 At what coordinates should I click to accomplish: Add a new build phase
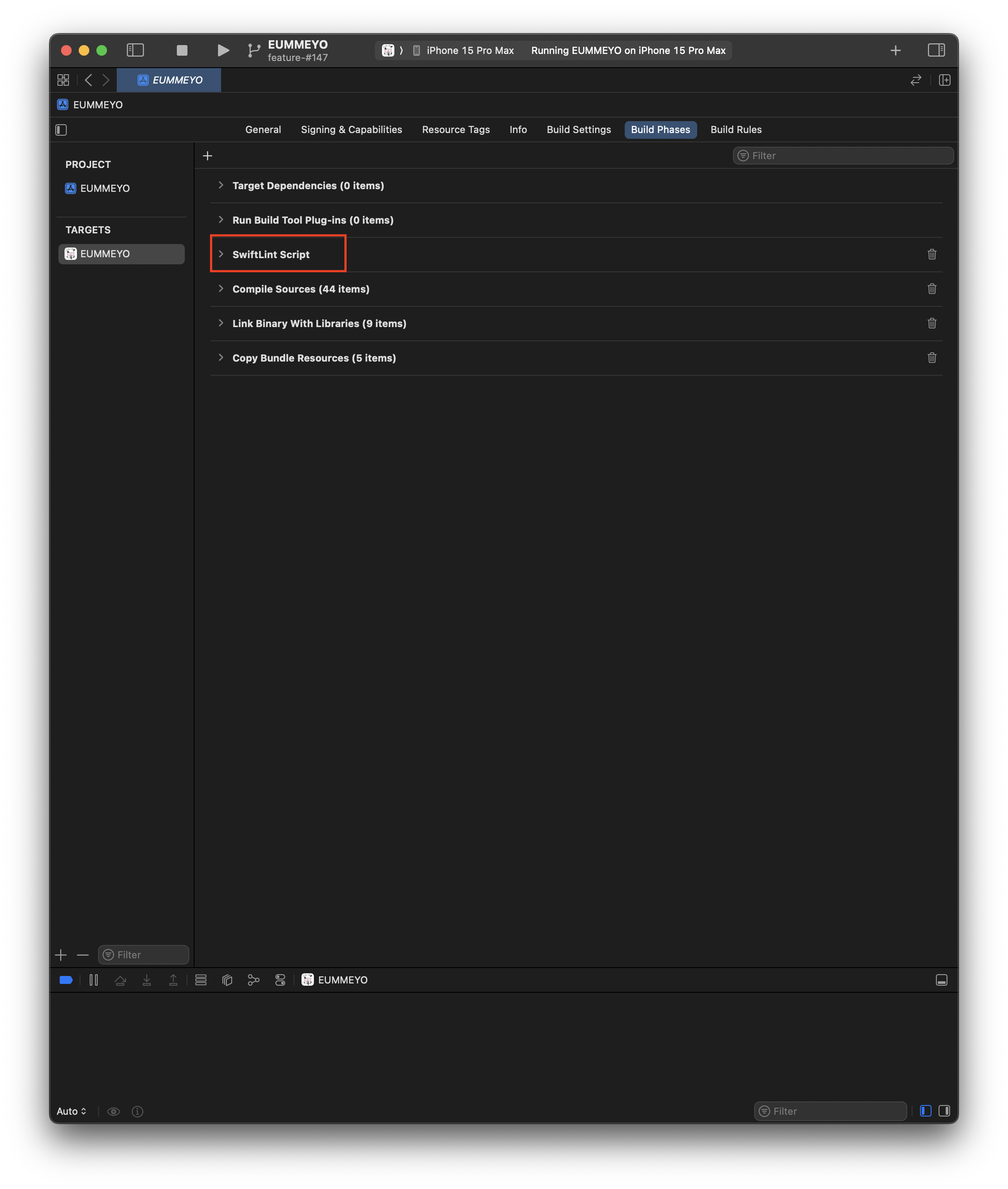[207, 156]
